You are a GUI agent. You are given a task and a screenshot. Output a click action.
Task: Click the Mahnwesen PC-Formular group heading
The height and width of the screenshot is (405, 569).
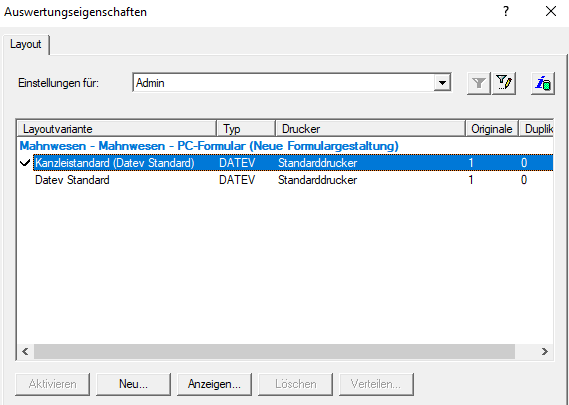[x=209, y=146]
